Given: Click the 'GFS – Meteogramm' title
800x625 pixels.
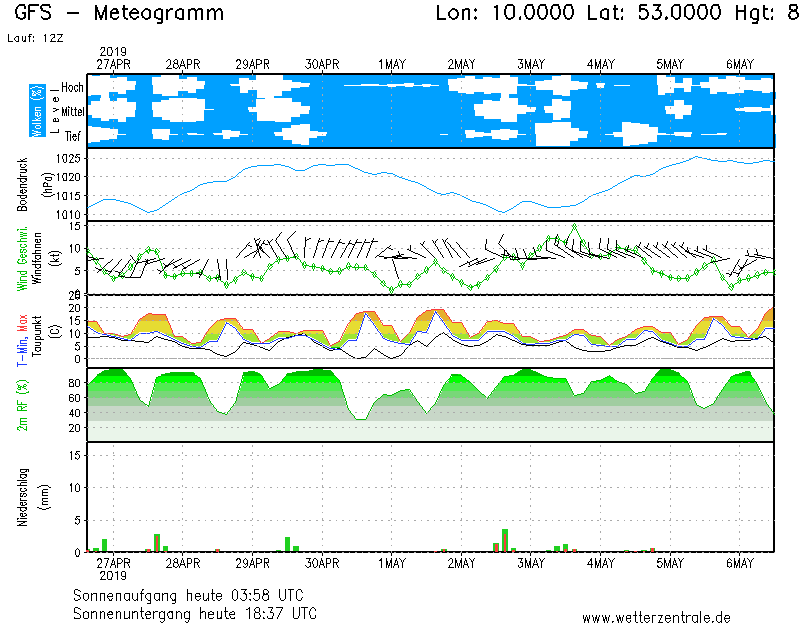Looking at the screenshot, I should pyautogui.click(x=119, y=13).
